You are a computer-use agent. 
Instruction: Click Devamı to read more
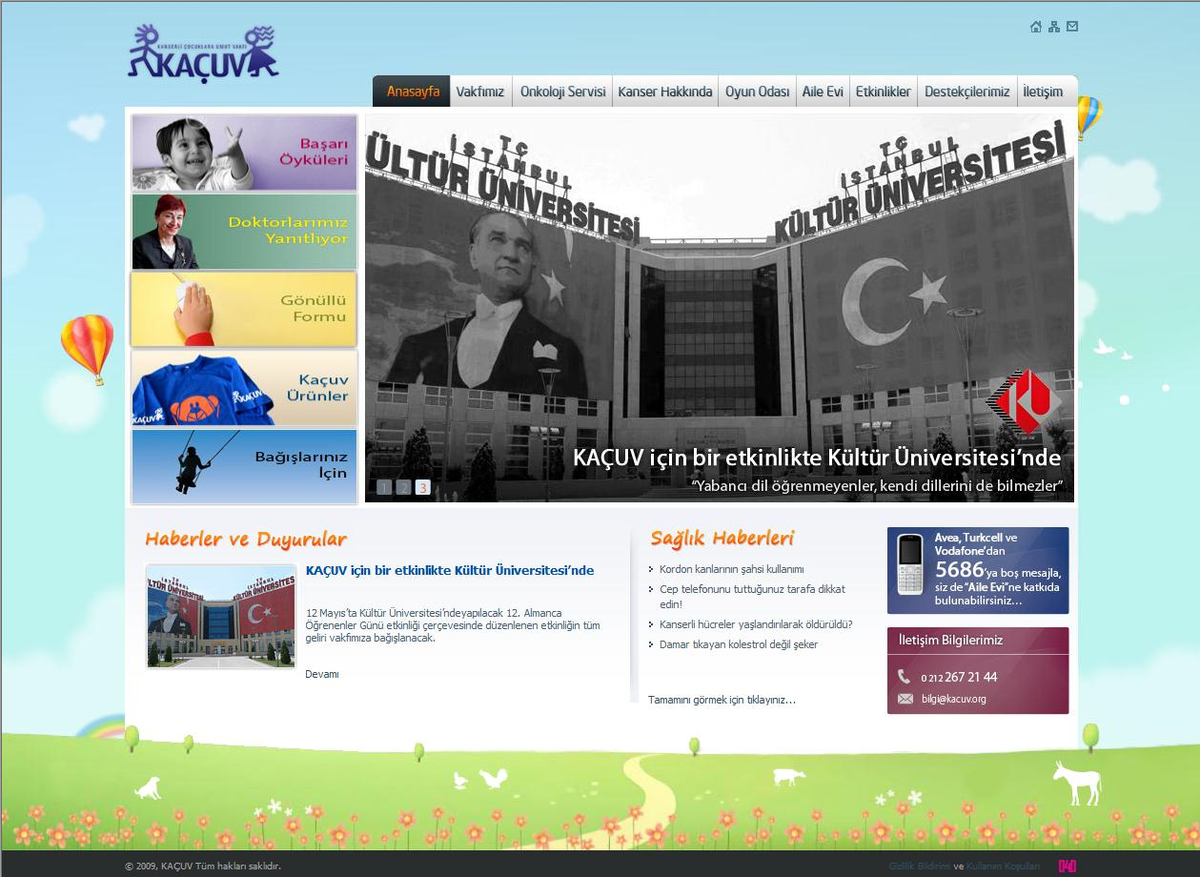(x=322, y=674)
